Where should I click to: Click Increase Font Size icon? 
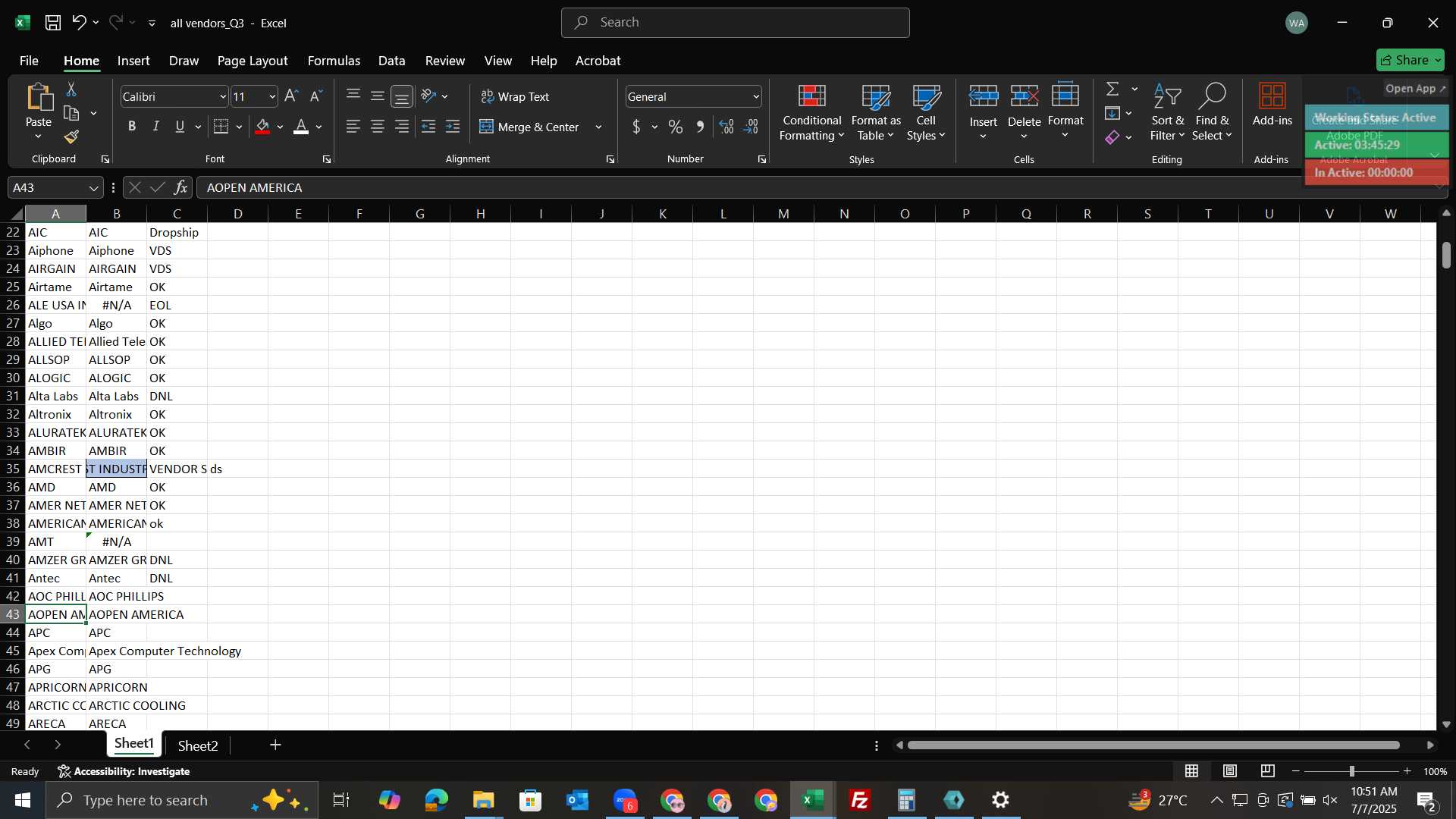tap(291, 96)
